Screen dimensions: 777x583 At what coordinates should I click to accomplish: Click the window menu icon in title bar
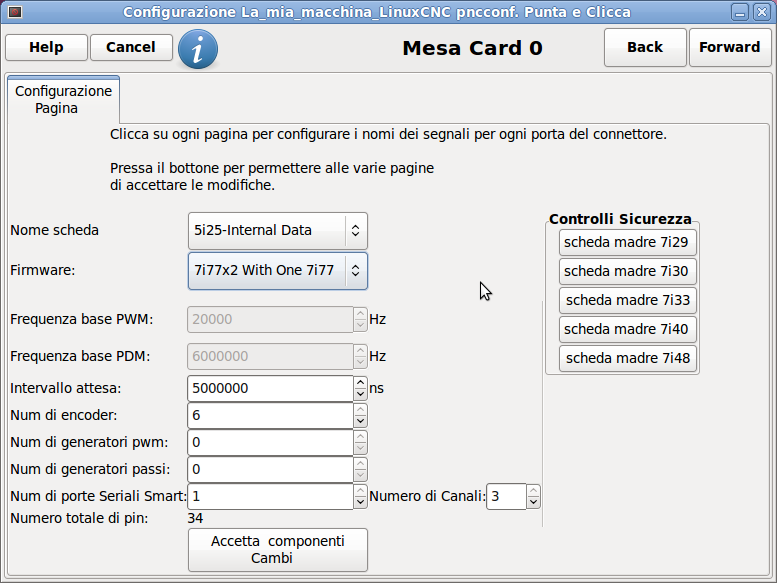coord(15,11)
